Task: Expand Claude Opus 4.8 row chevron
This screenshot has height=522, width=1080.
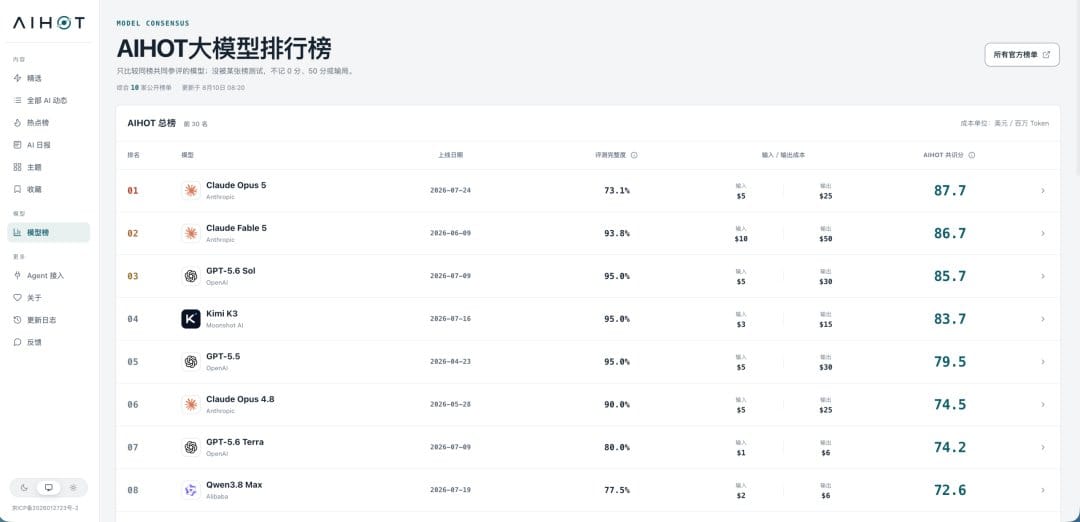Action: point(1043,404)
